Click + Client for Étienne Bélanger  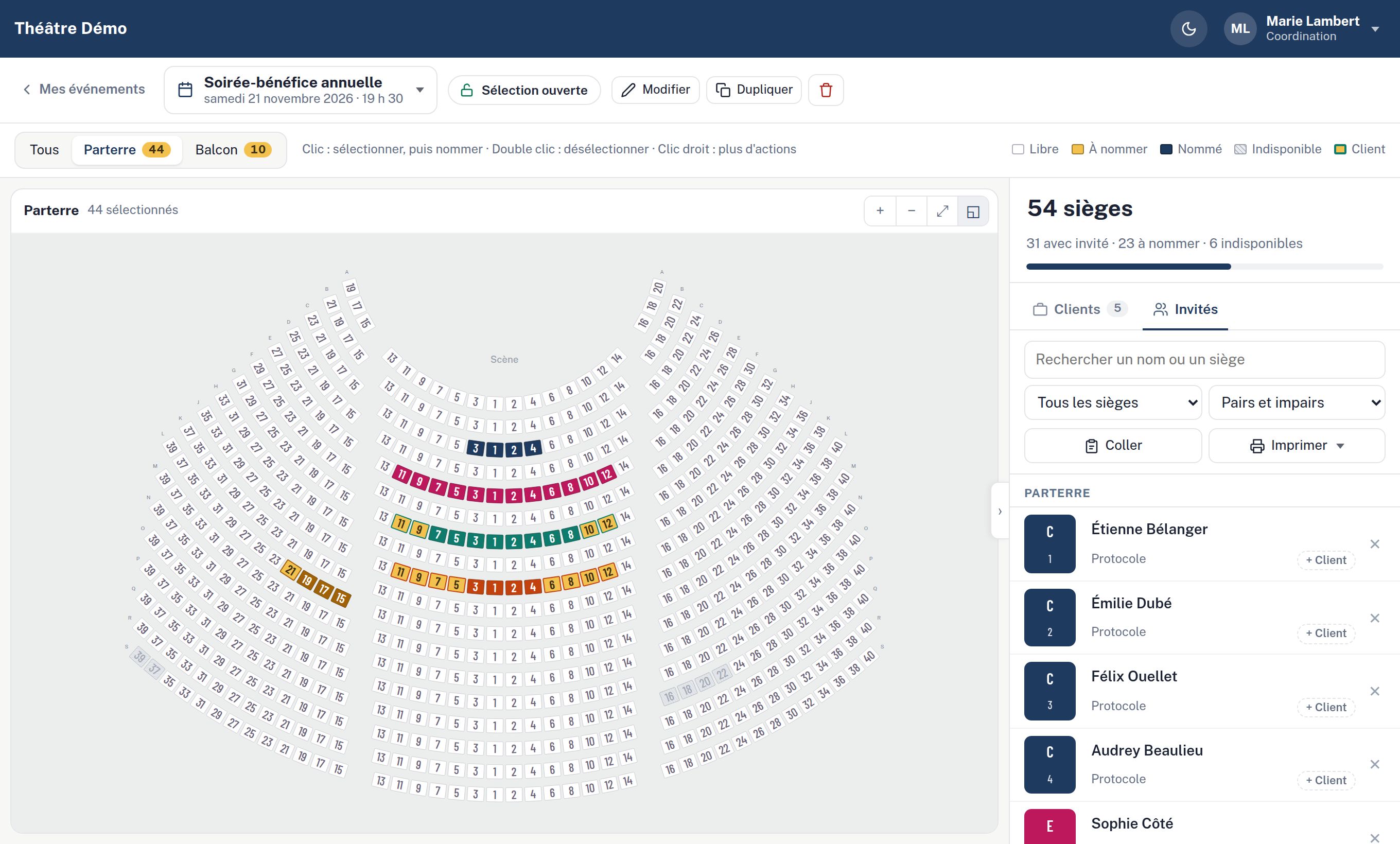(x=1325, y=560)
